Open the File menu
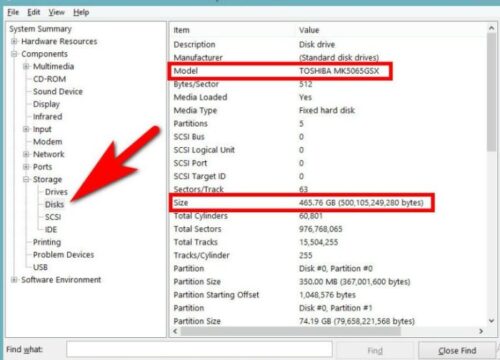 13,12
